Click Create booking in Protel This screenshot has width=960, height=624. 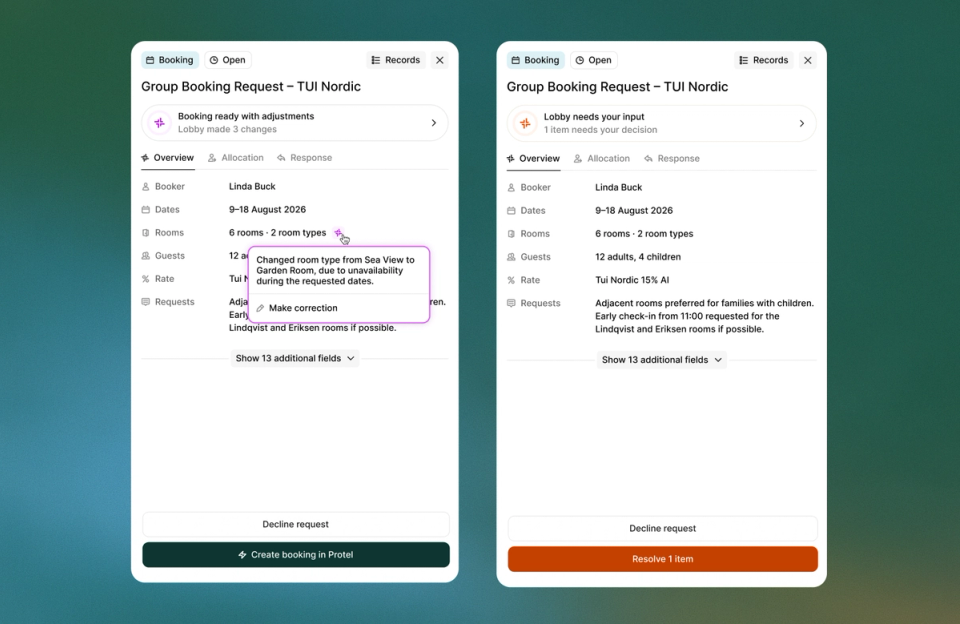click(296, 555)
